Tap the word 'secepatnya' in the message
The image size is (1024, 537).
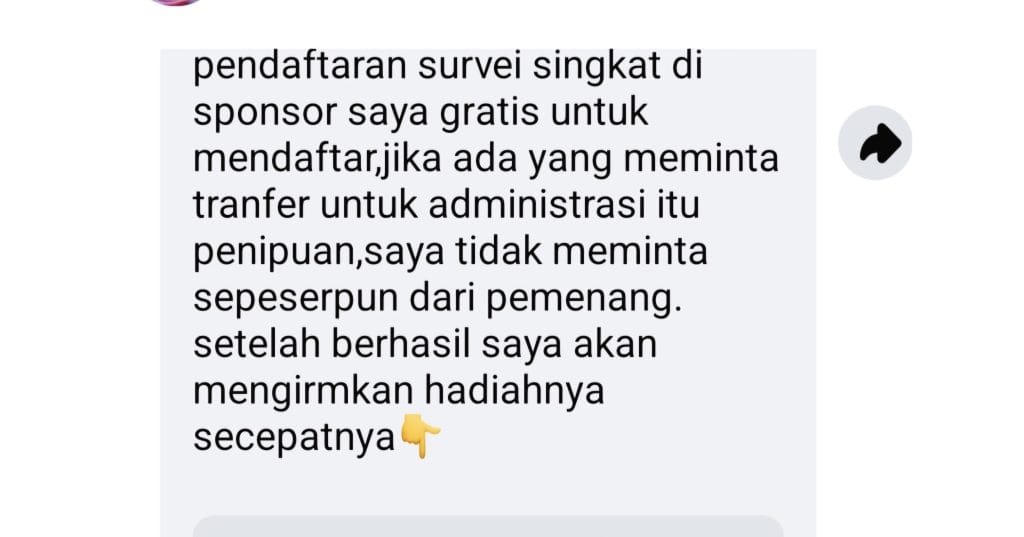[x=295, y=438]
